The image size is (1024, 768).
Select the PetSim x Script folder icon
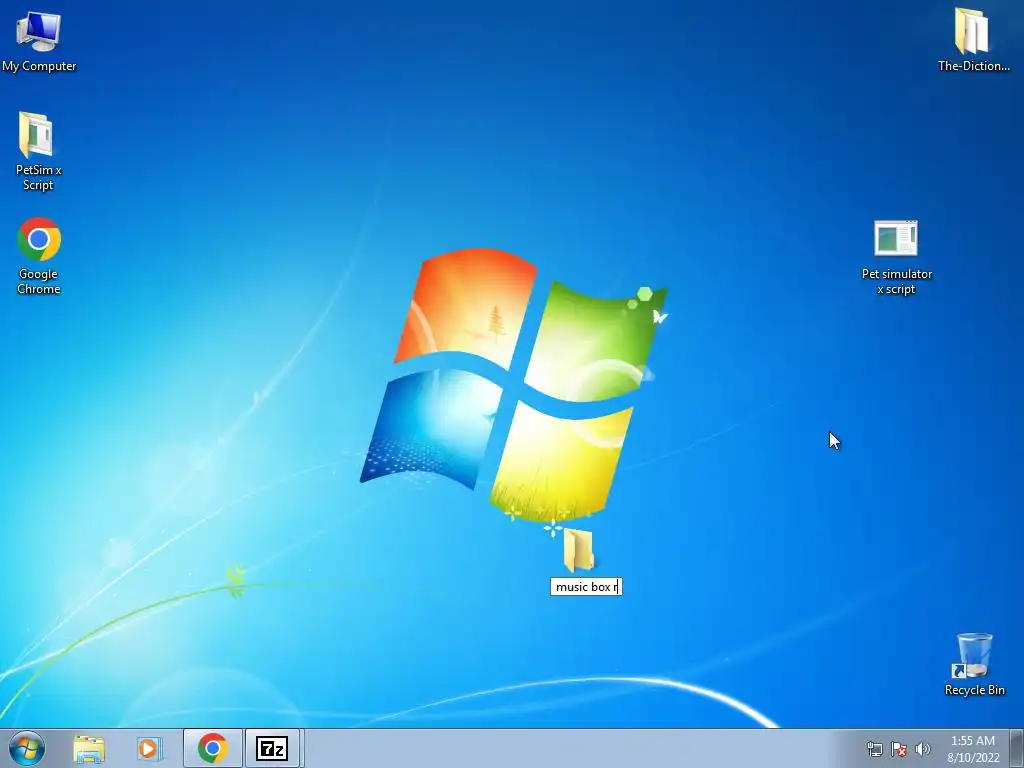[37, 135]
